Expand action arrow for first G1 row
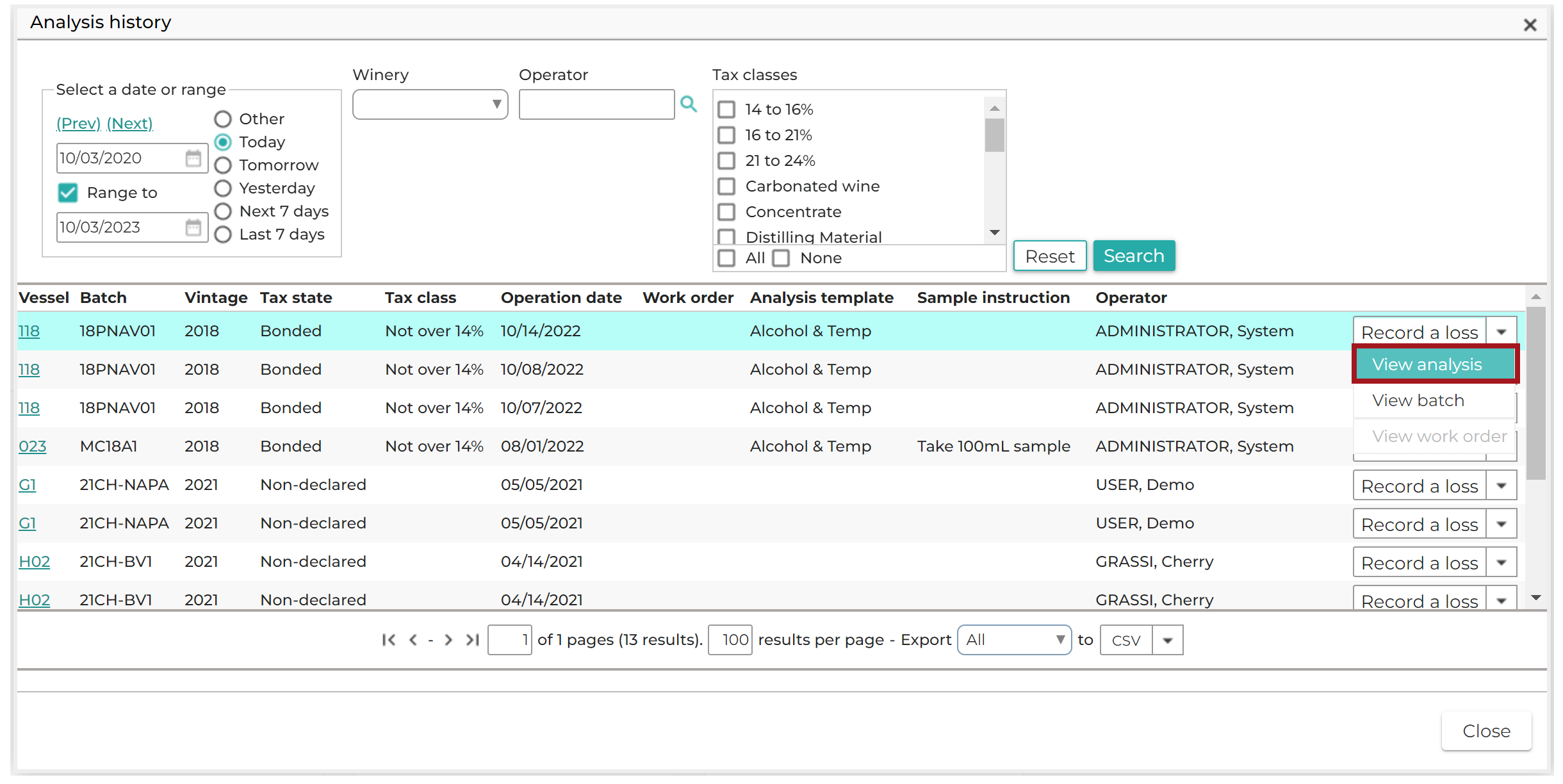 (x=1502, y=486)
